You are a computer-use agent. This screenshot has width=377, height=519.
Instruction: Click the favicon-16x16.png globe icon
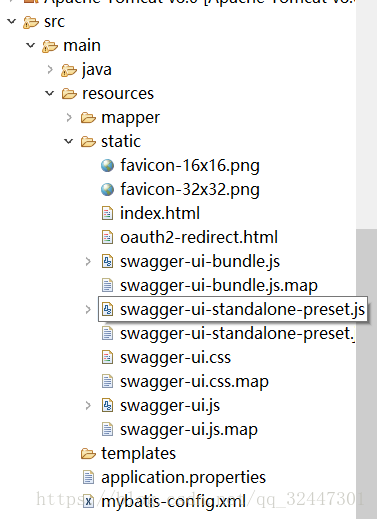(x=107, y=165)
